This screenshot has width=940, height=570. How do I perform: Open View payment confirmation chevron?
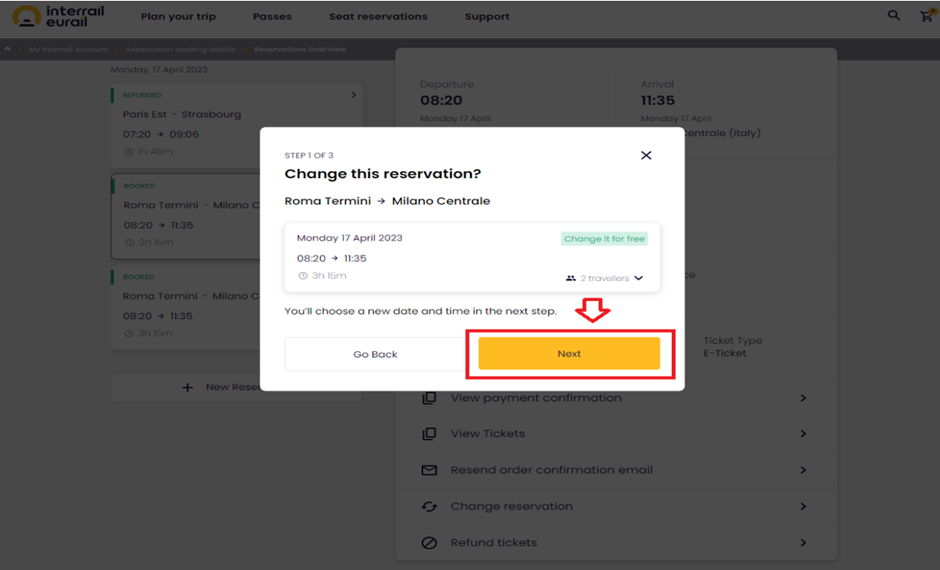803,398
